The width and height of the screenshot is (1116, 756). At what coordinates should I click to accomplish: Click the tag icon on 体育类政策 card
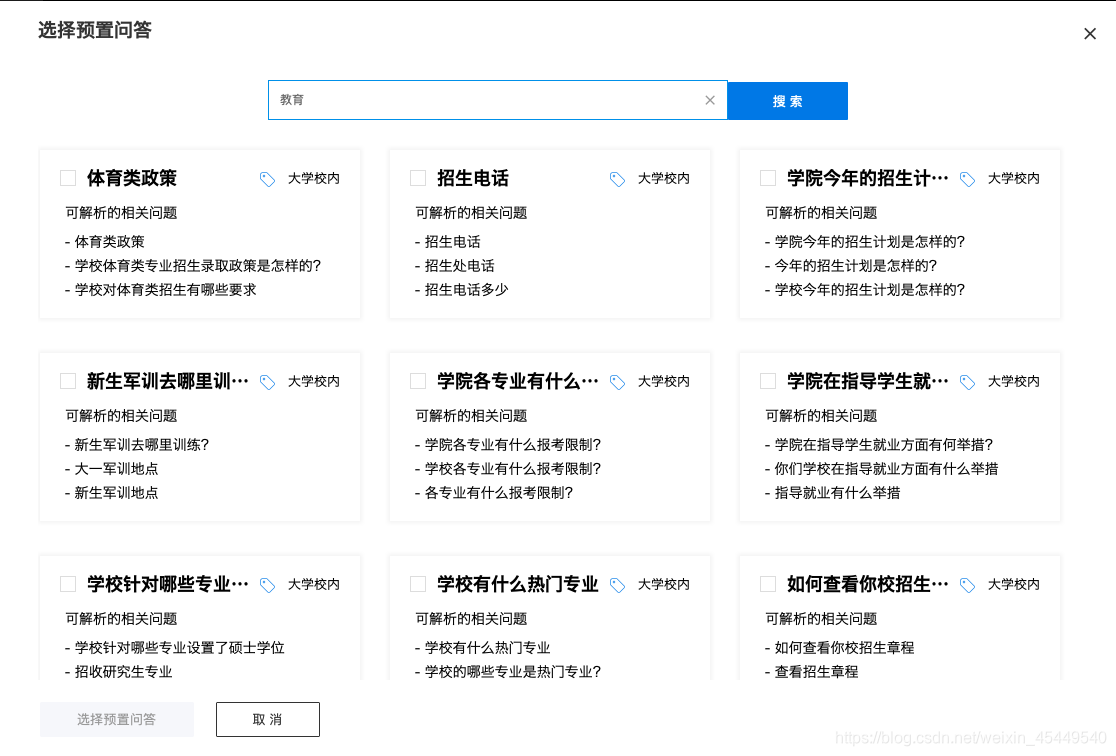tap(267, 179)
